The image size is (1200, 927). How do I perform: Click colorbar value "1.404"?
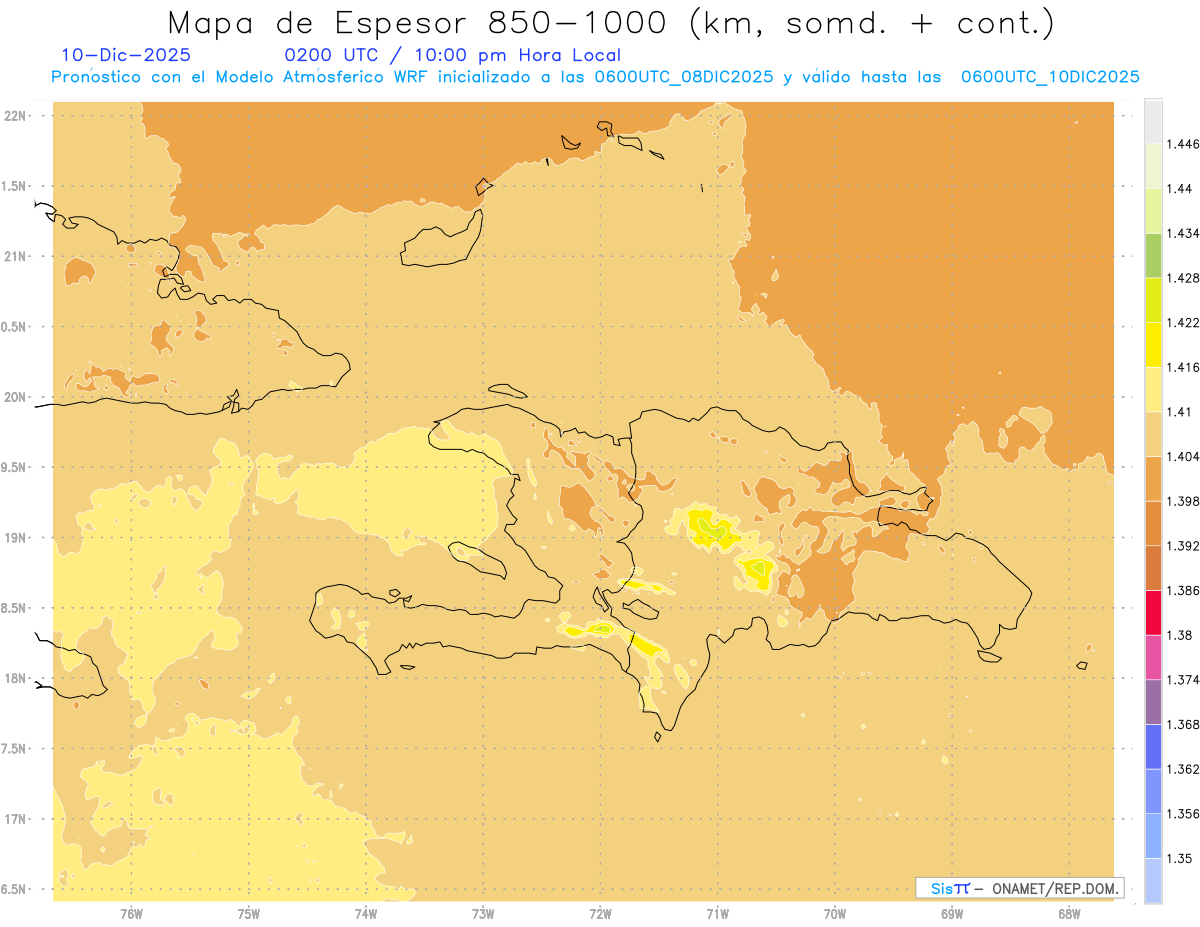(1183, 456)
